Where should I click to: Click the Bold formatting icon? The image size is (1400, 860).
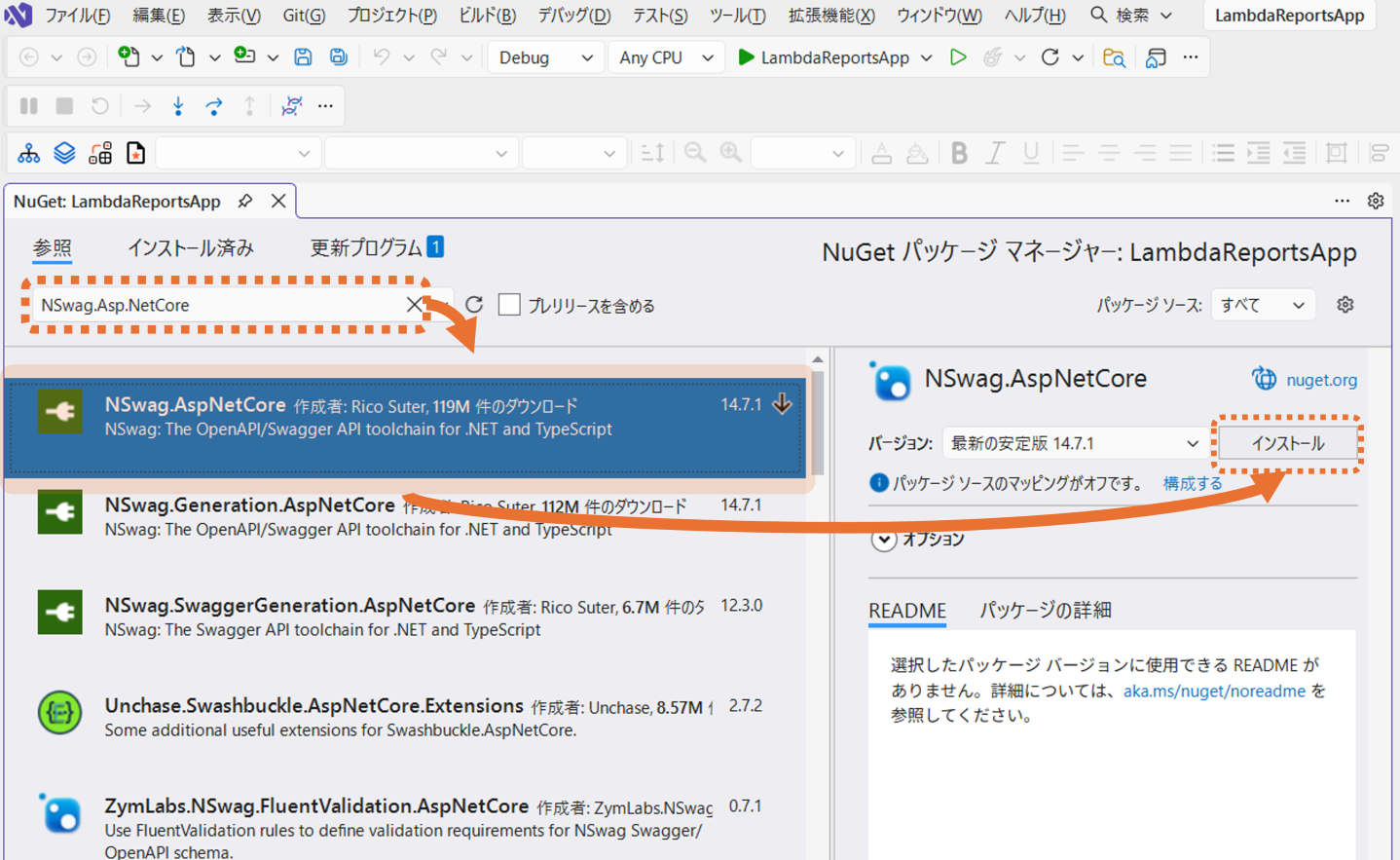click(959, 153)
